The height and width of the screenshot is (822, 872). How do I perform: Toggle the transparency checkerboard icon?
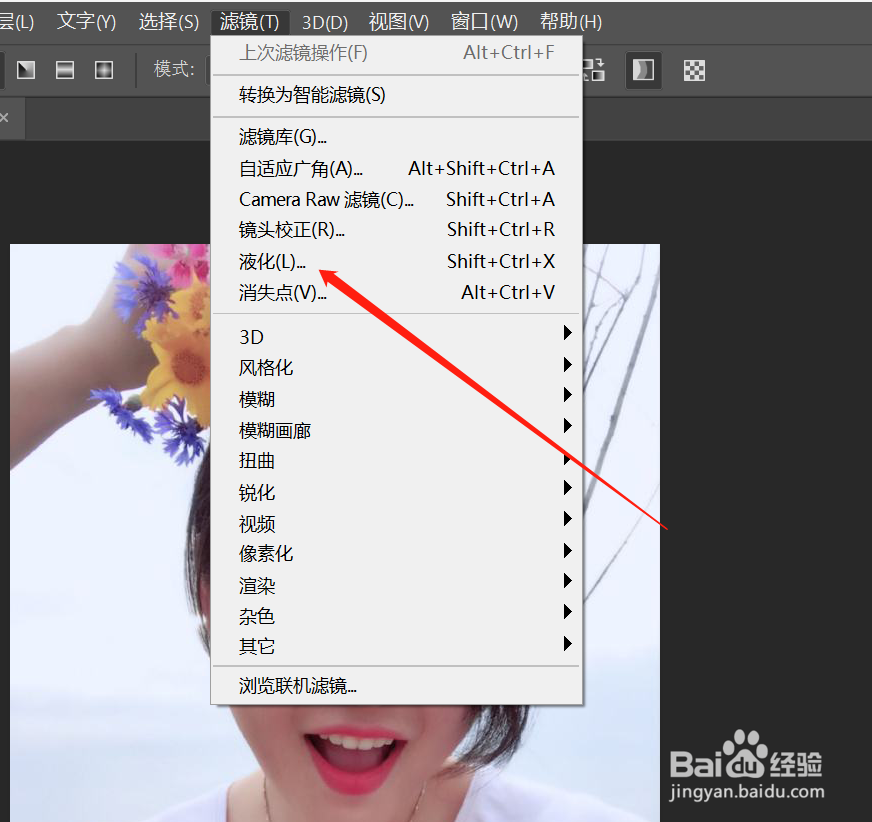tap(694, 71)
